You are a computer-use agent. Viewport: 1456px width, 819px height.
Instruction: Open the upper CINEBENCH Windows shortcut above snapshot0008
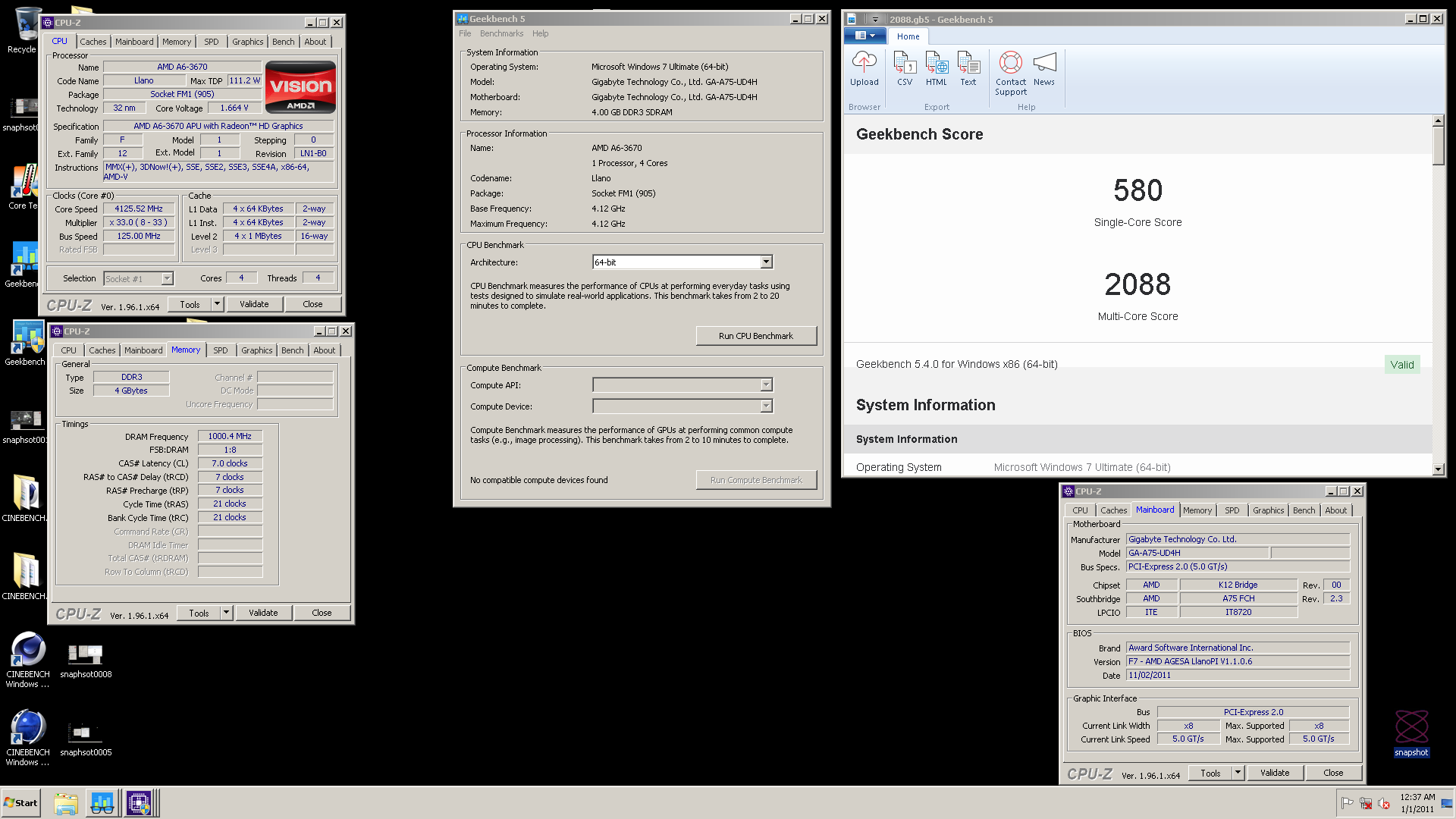click(28, 660)
